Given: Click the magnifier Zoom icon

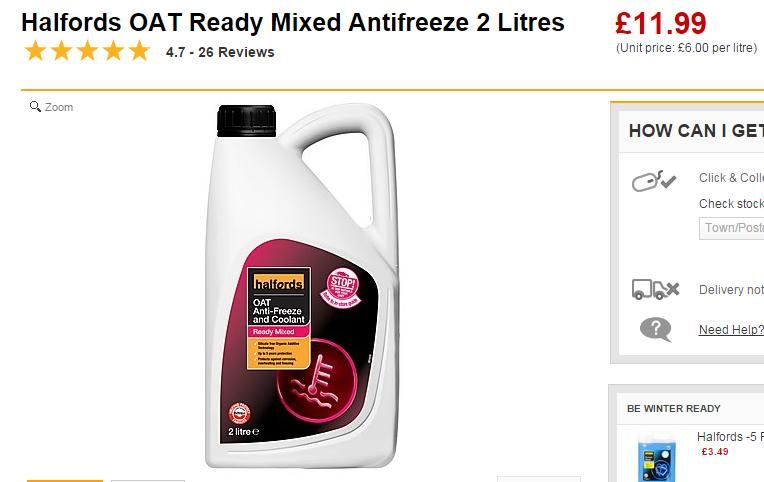Looking at the screenshot, I should [x=35, y=107].
